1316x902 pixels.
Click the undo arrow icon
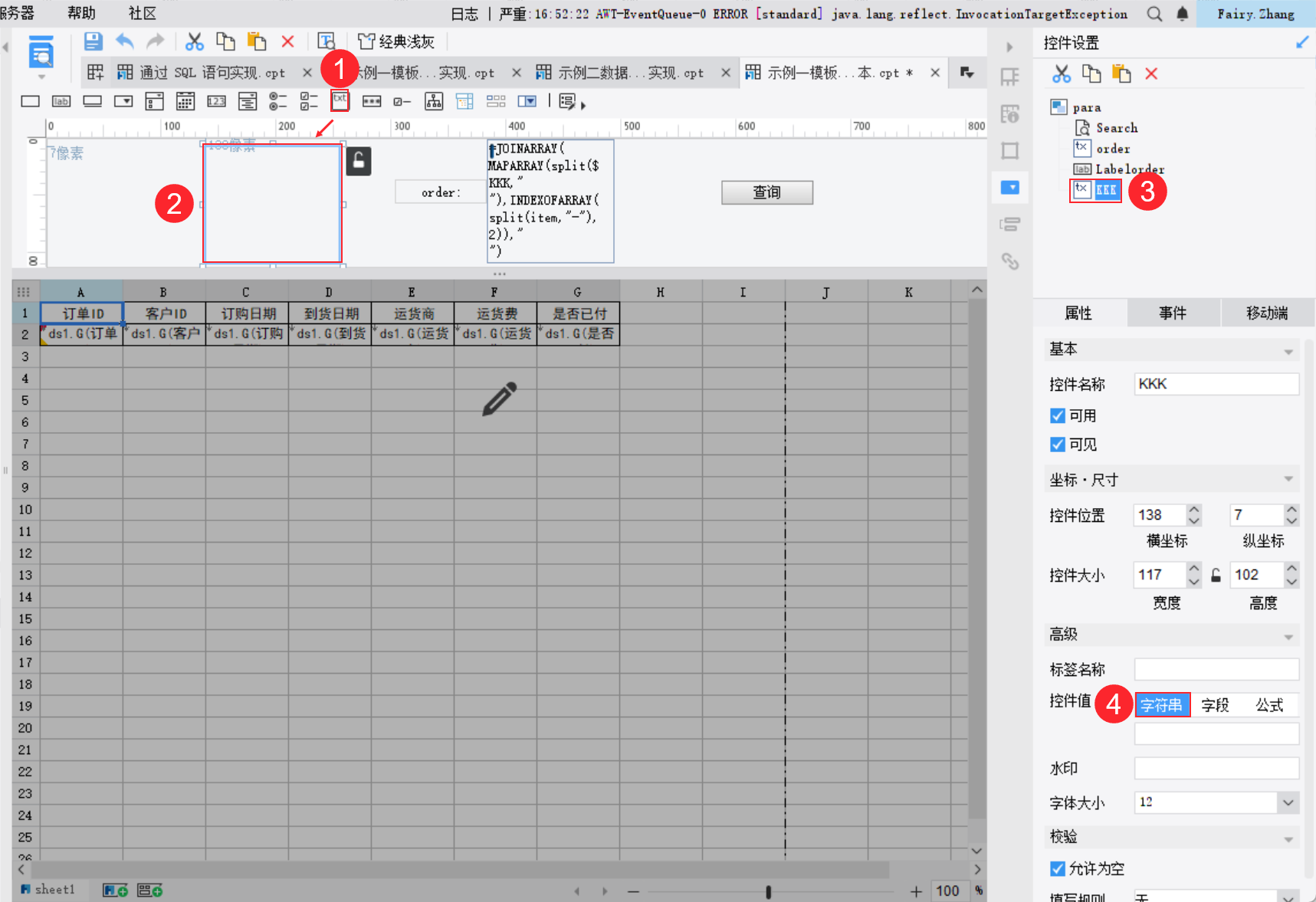click(x=125, y=41)
